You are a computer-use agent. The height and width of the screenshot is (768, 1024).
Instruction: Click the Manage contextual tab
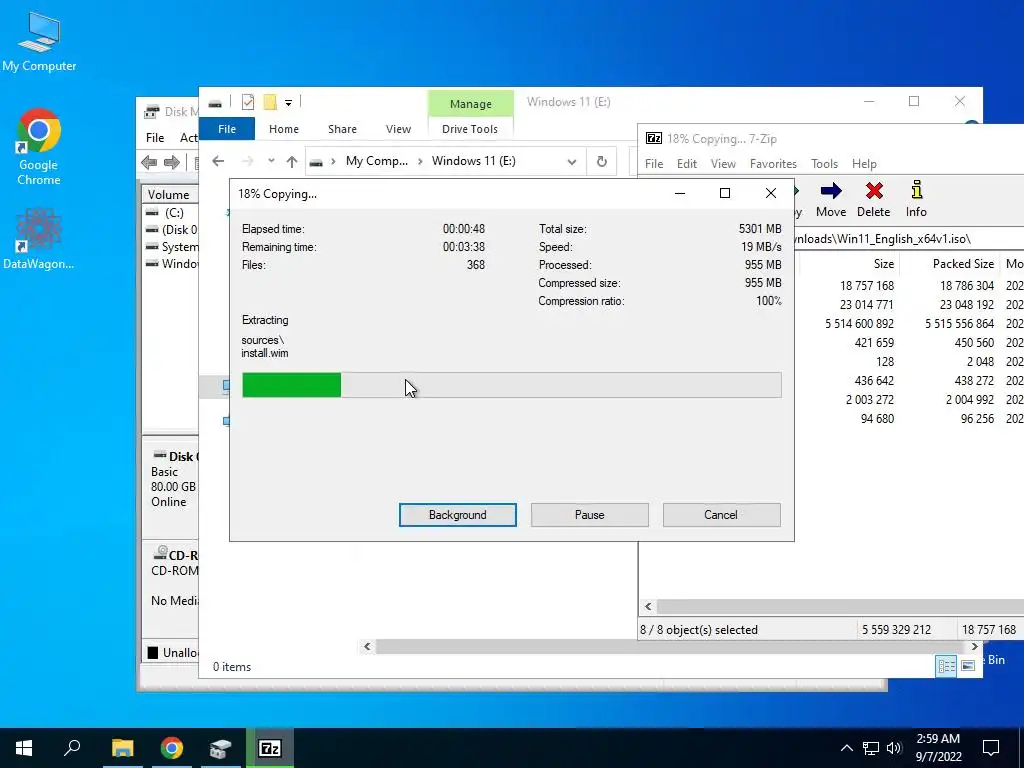point(470,104)
